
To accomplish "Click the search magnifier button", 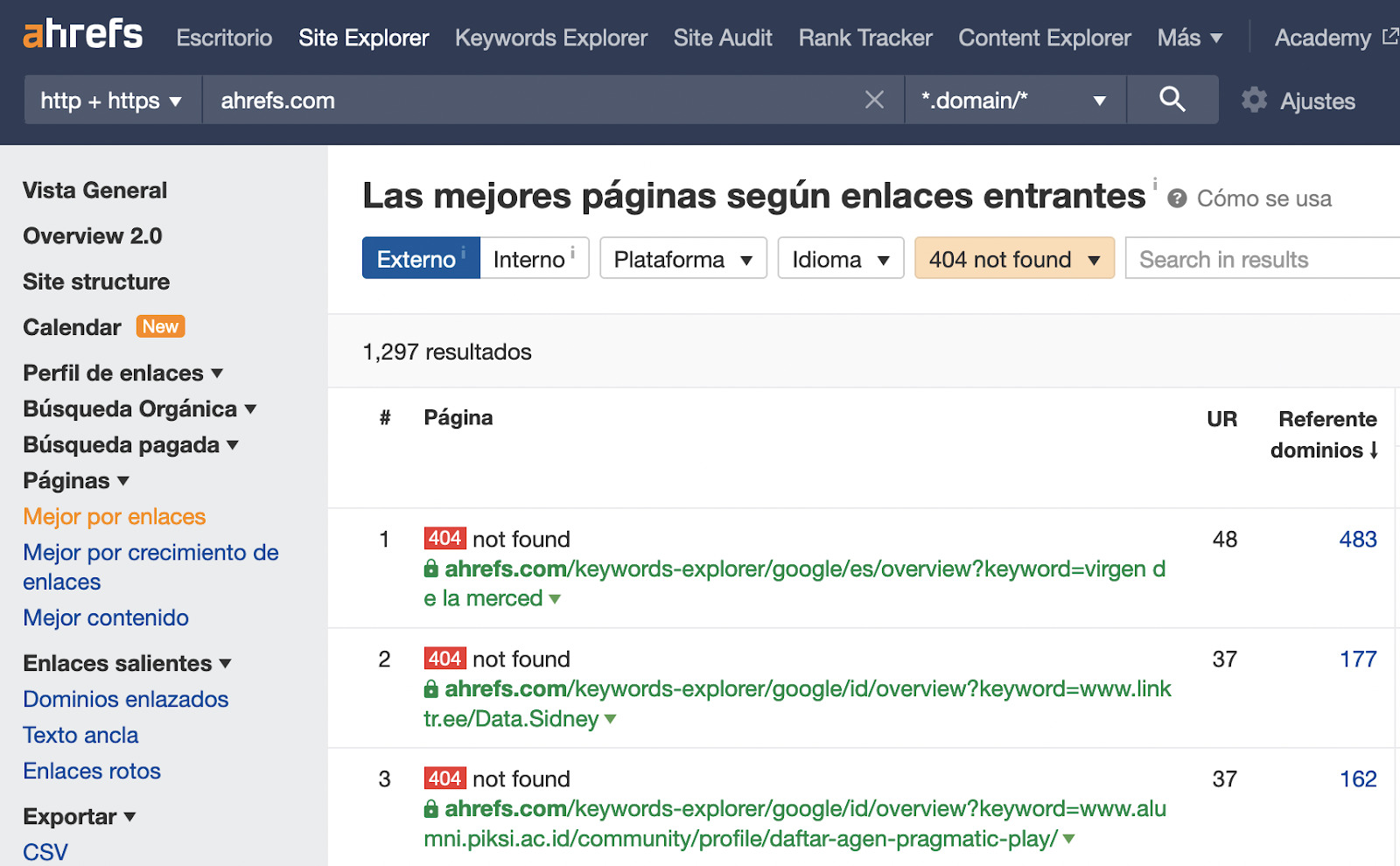I will (x=1172, y=100).
